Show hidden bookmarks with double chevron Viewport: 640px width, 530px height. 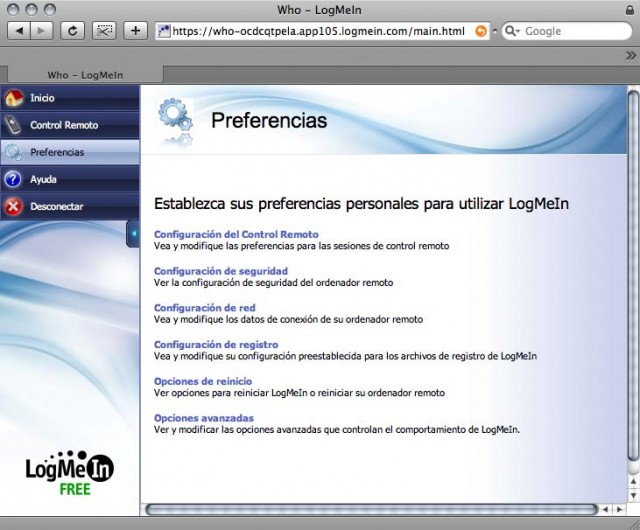click(631, 56)
